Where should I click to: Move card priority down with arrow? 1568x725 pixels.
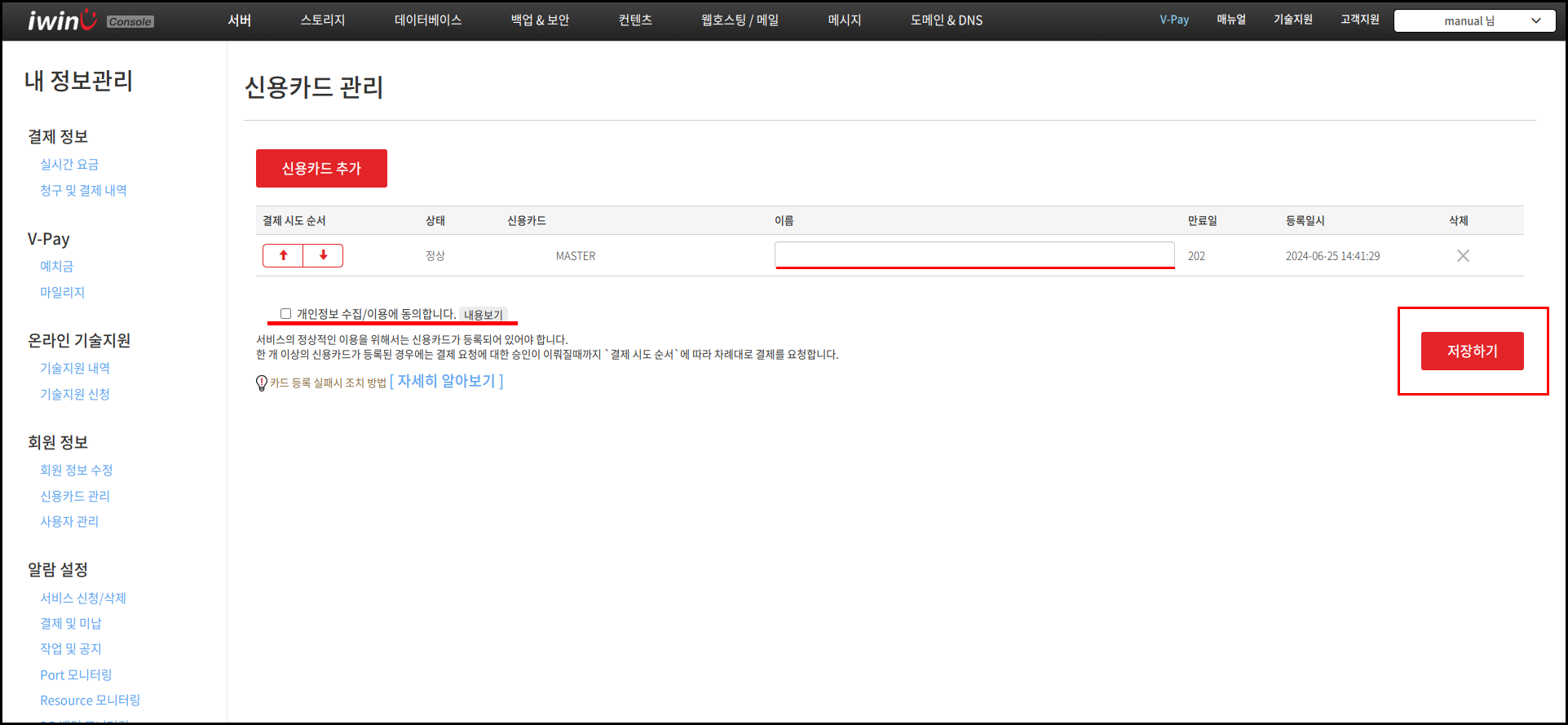(323, 255)
